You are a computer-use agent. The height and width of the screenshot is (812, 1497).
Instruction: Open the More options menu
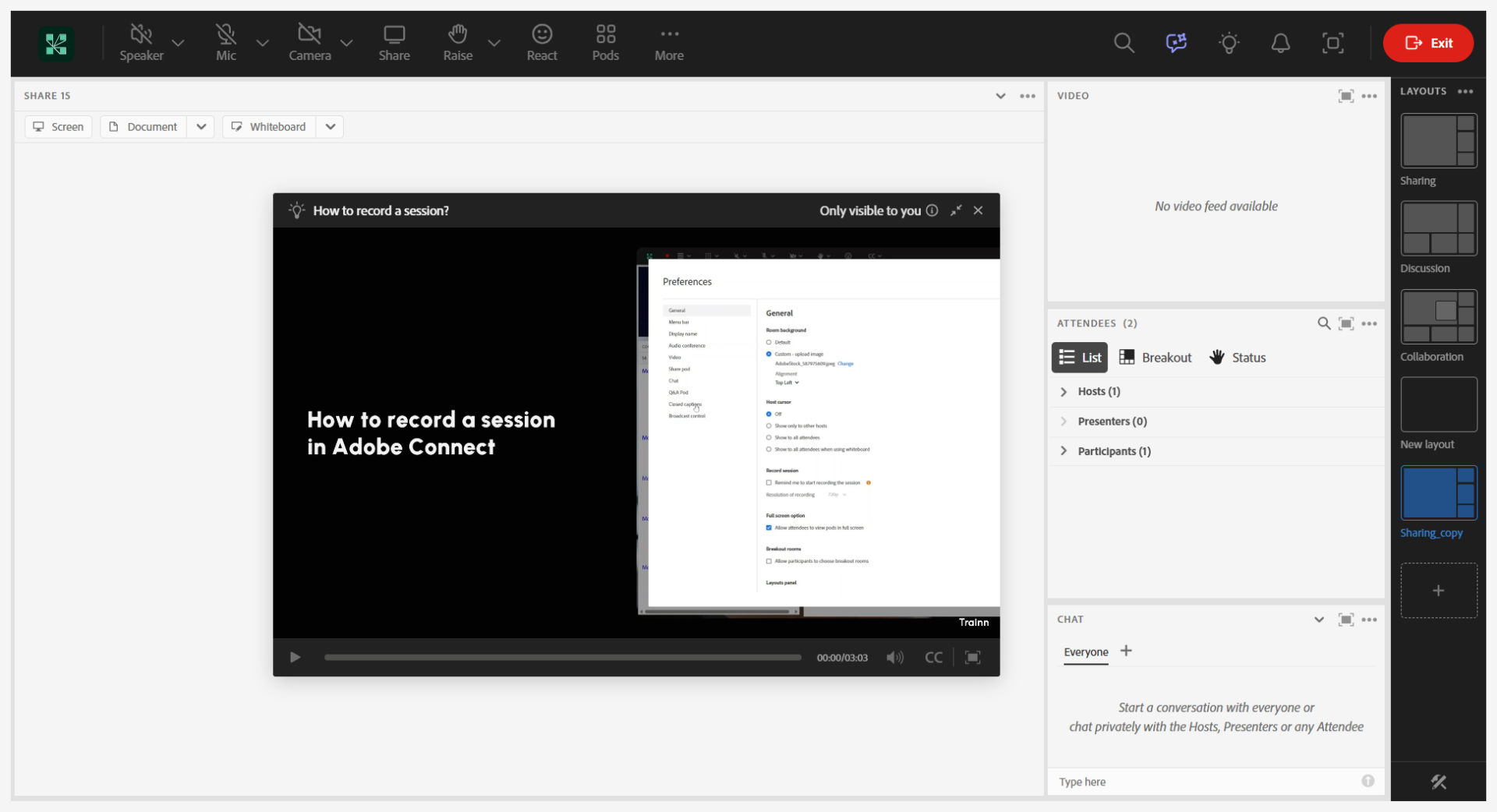tap(669, 43)
